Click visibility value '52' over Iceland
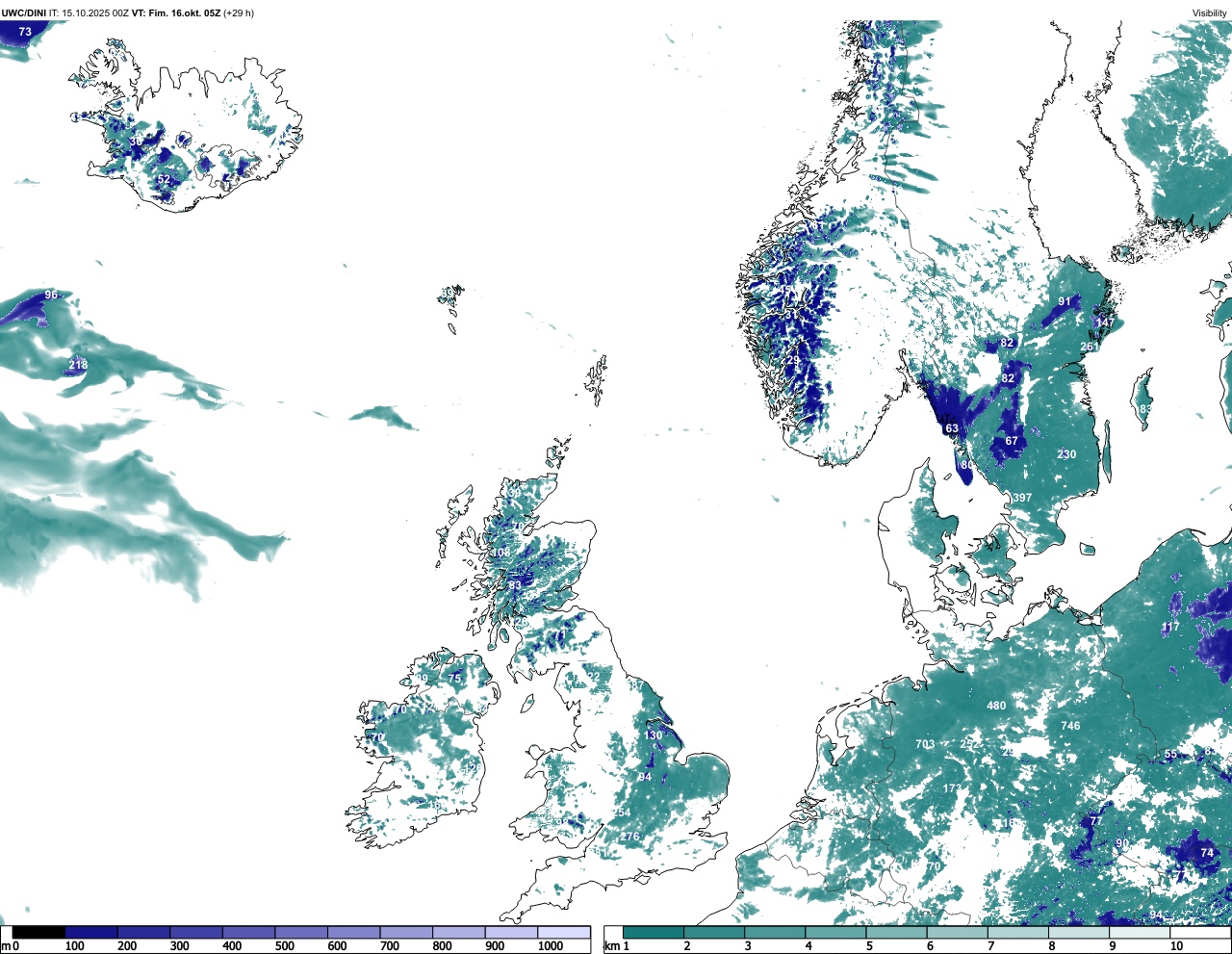1232x954 pixels. point(164,180)
